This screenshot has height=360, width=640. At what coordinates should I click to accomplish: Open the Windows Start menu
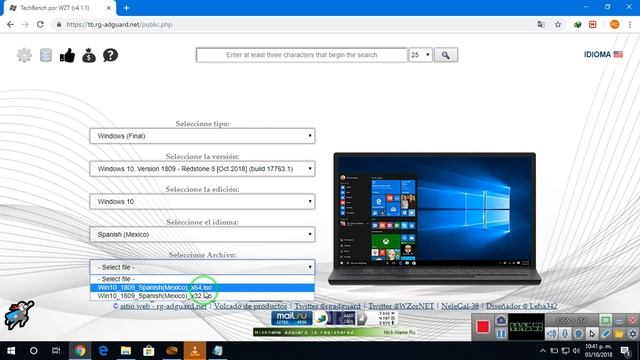pyautogui.click(x=11, y=351)
